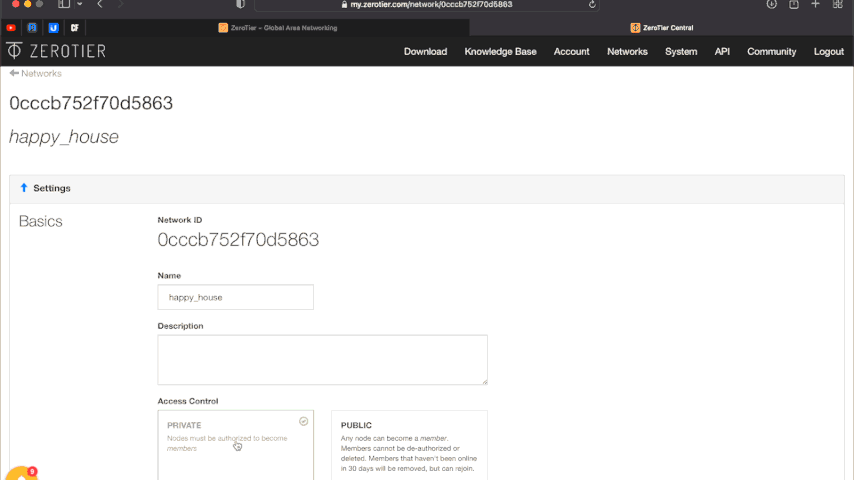The height and width of the screenshot is (480, 854).
Task: Click Network ID value under Basics
Action: (238, 240)
